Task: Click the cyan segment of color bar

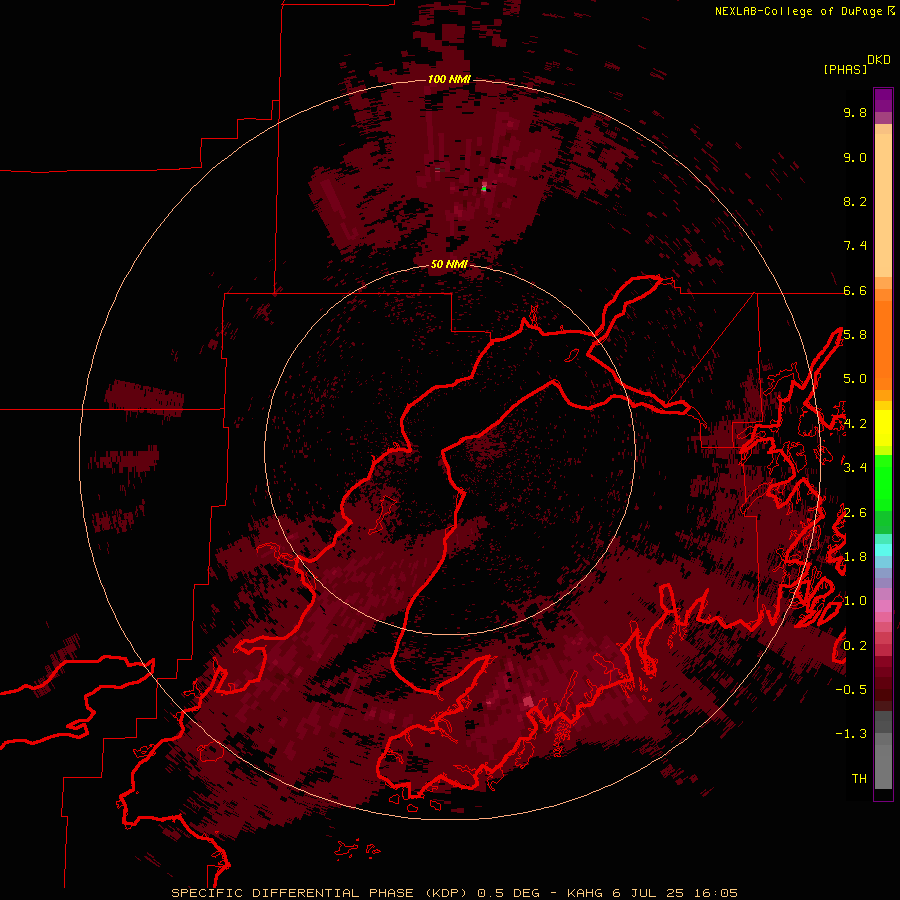Action: [883, 550]
